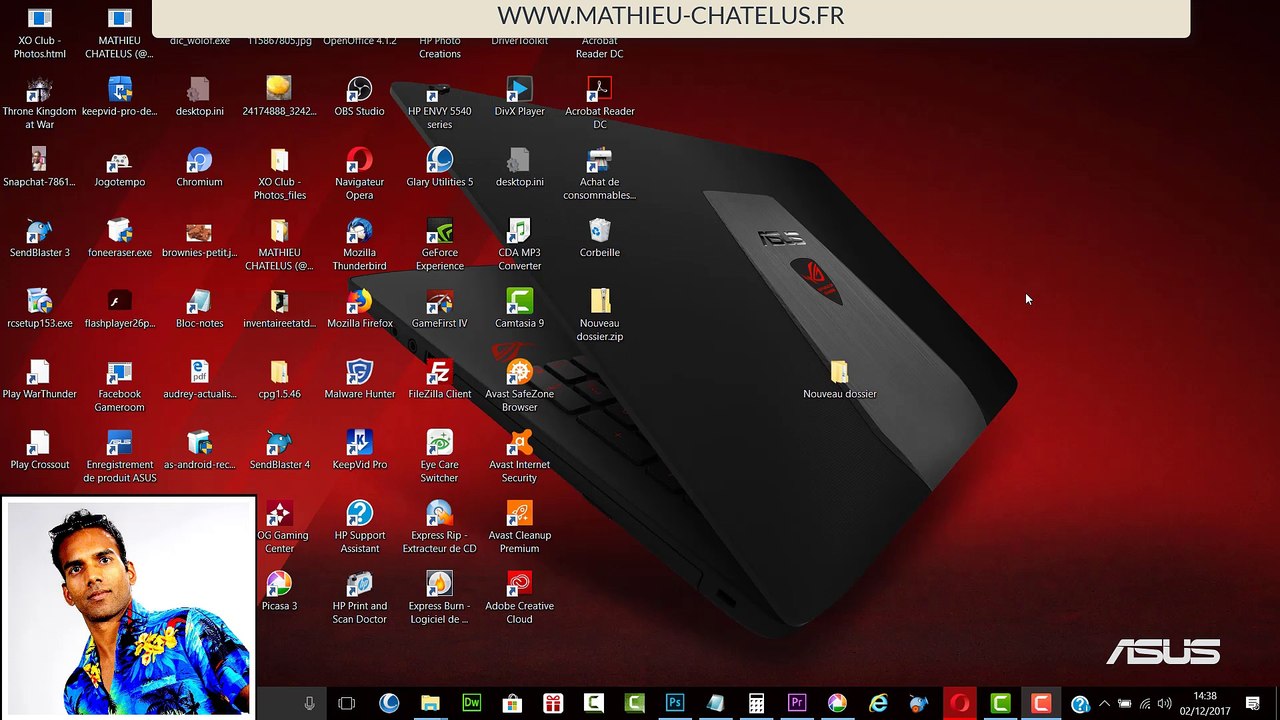Select the Facebook Gameroom icon
This screenshot has width=1280, height=720.
point(119,386)
